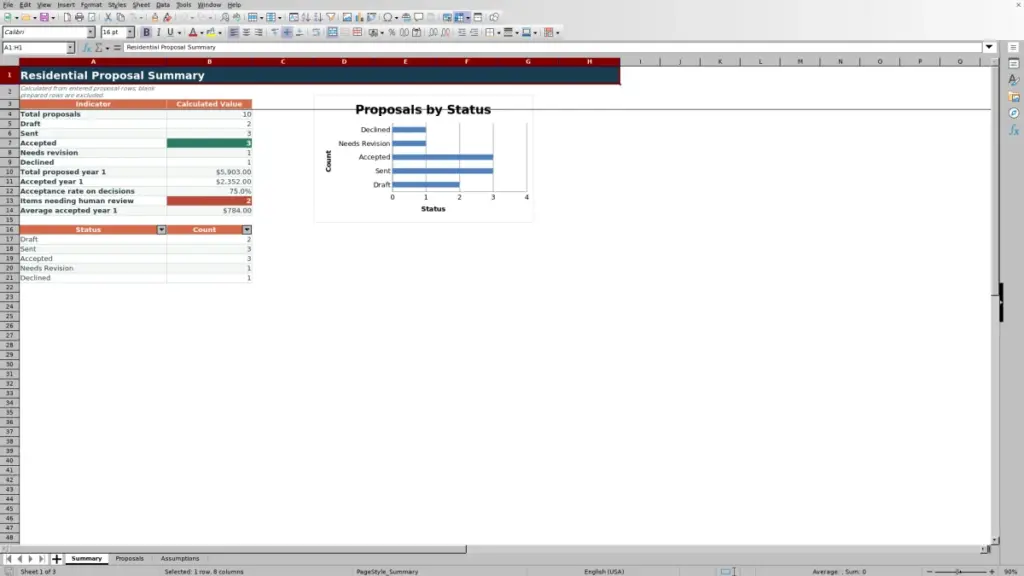Switch to the Assumptions sheet tab
Screen dimensions: 1024x576
[x=180, y=559]
